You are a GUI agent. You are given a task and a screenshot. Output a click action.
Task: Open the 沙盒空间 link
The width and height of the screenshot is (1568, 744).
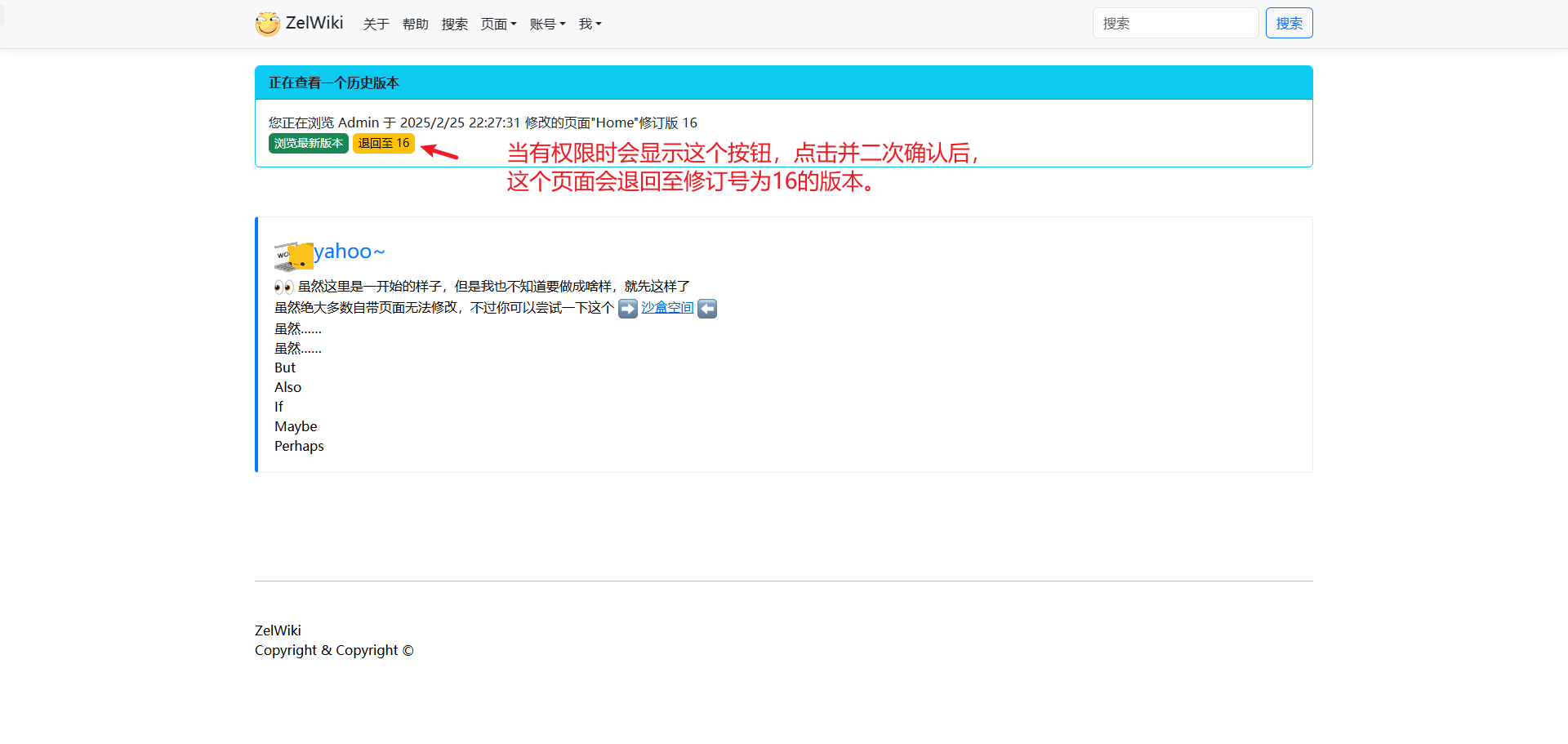click(x=667, y=308)
